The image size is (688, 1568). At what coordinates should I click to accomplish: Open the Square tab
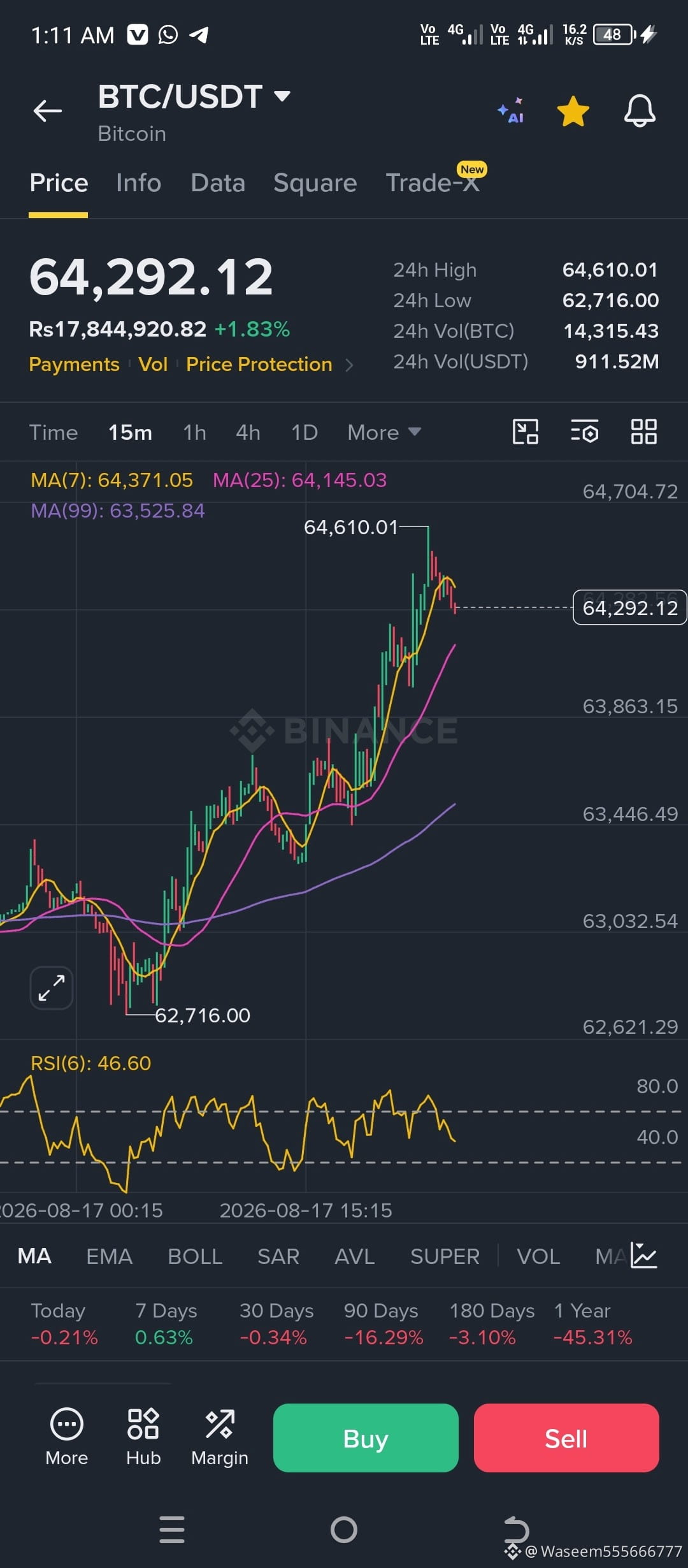[x=315, y=183]
